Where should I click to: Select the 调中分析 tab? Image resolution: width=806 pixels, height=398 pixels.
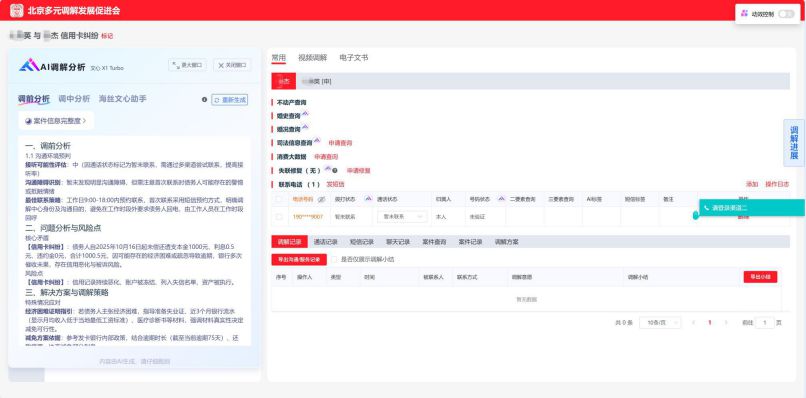(x=74, y=99)
